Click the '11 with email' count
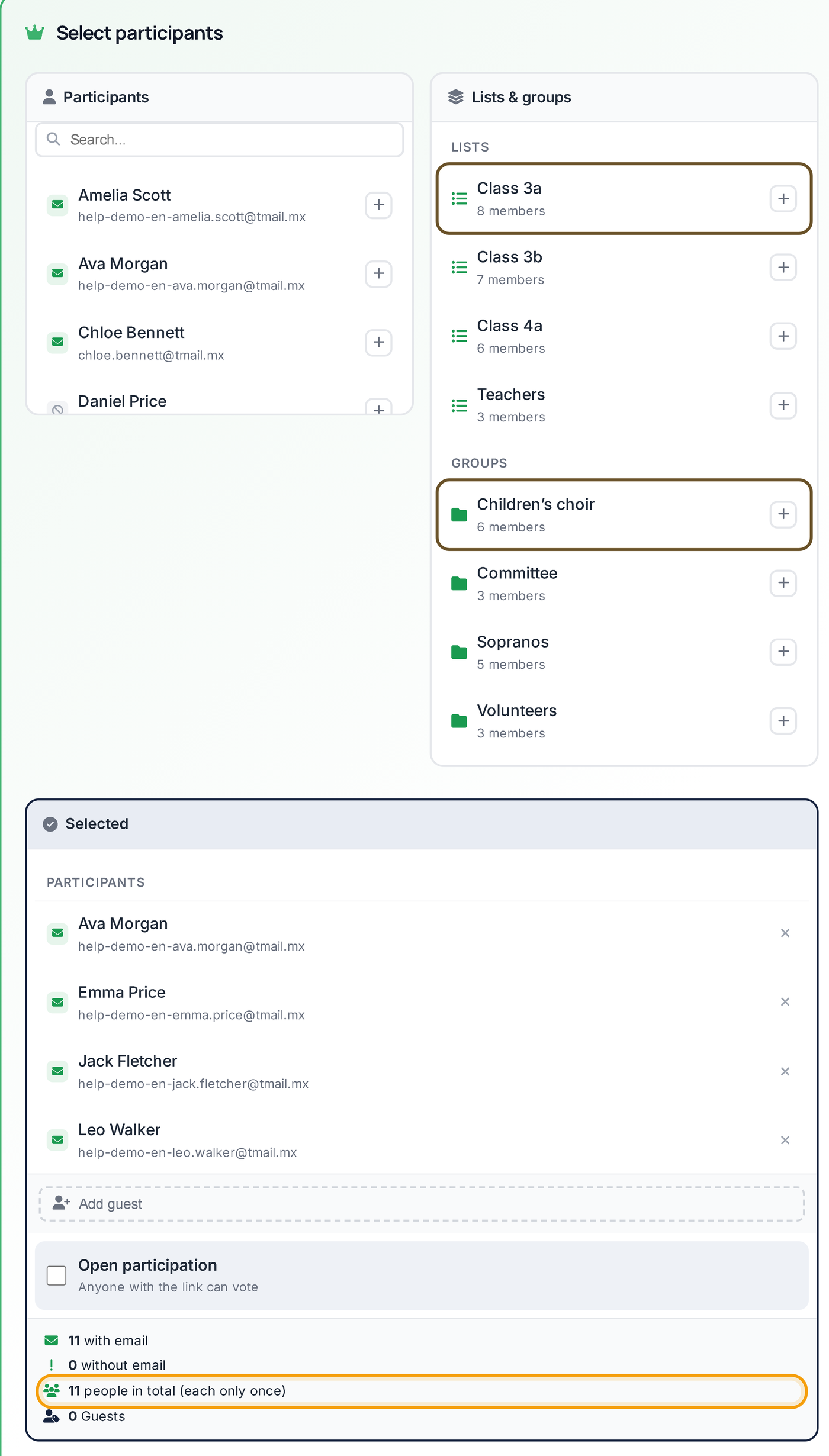Image resolution: width=829 pixels, height=1456 pixels. click(108, 1341)
